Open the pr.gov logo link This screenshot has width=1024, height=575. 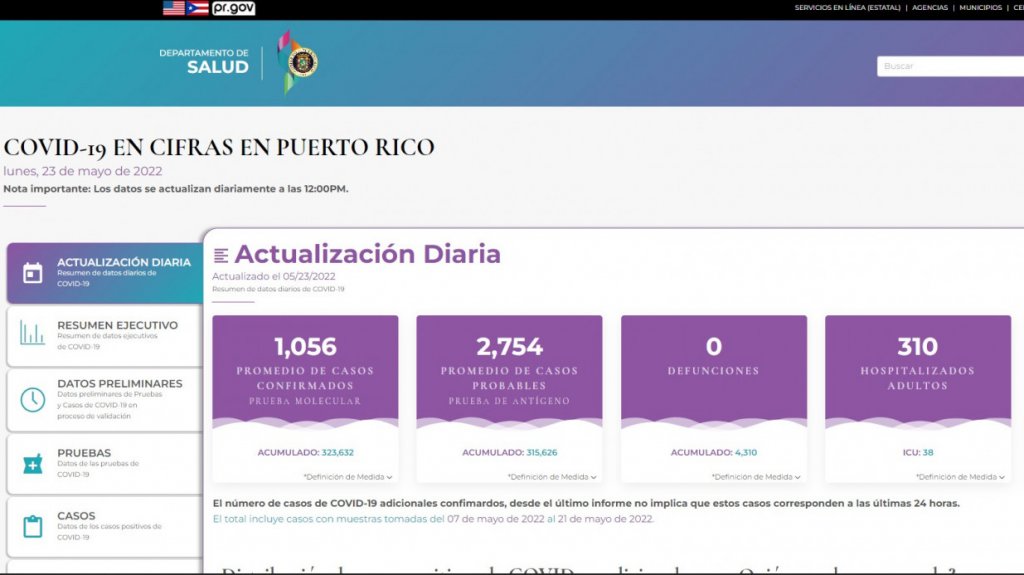pos(233,8)
